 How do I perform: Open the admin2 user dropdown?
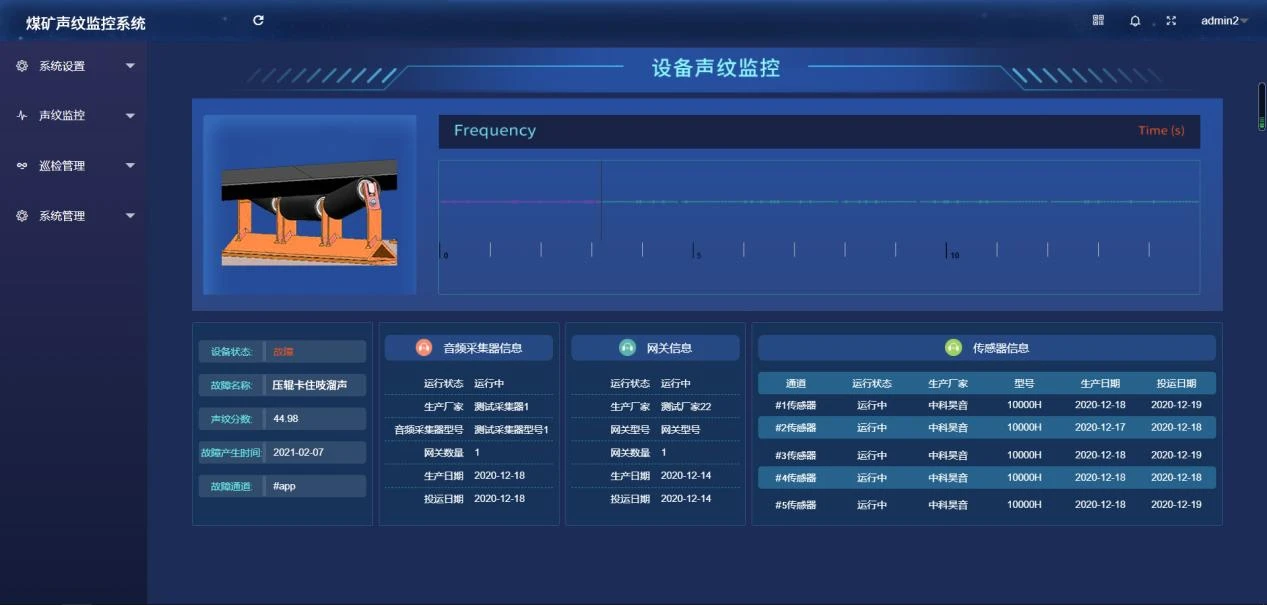coord(1225,21)
